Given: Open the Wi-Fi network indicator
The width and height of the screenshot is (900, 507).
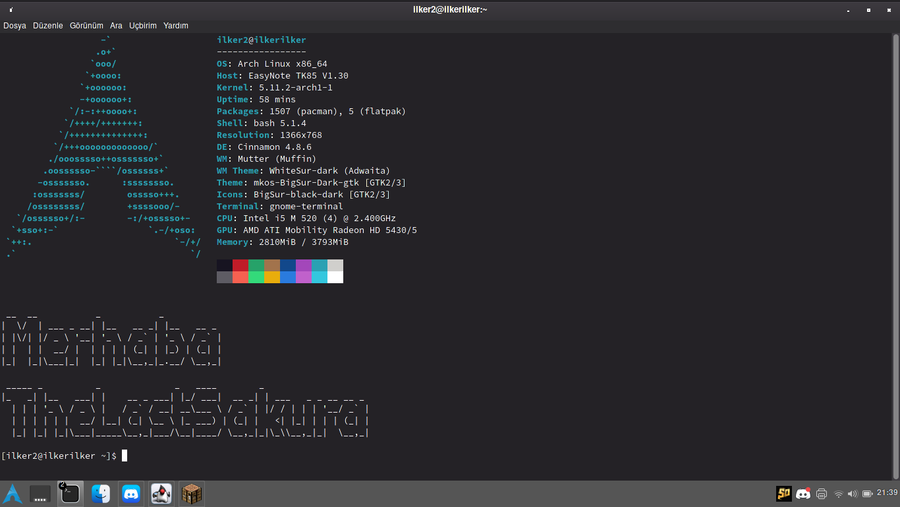Looking at the screenshot, I should coord(839,493).
